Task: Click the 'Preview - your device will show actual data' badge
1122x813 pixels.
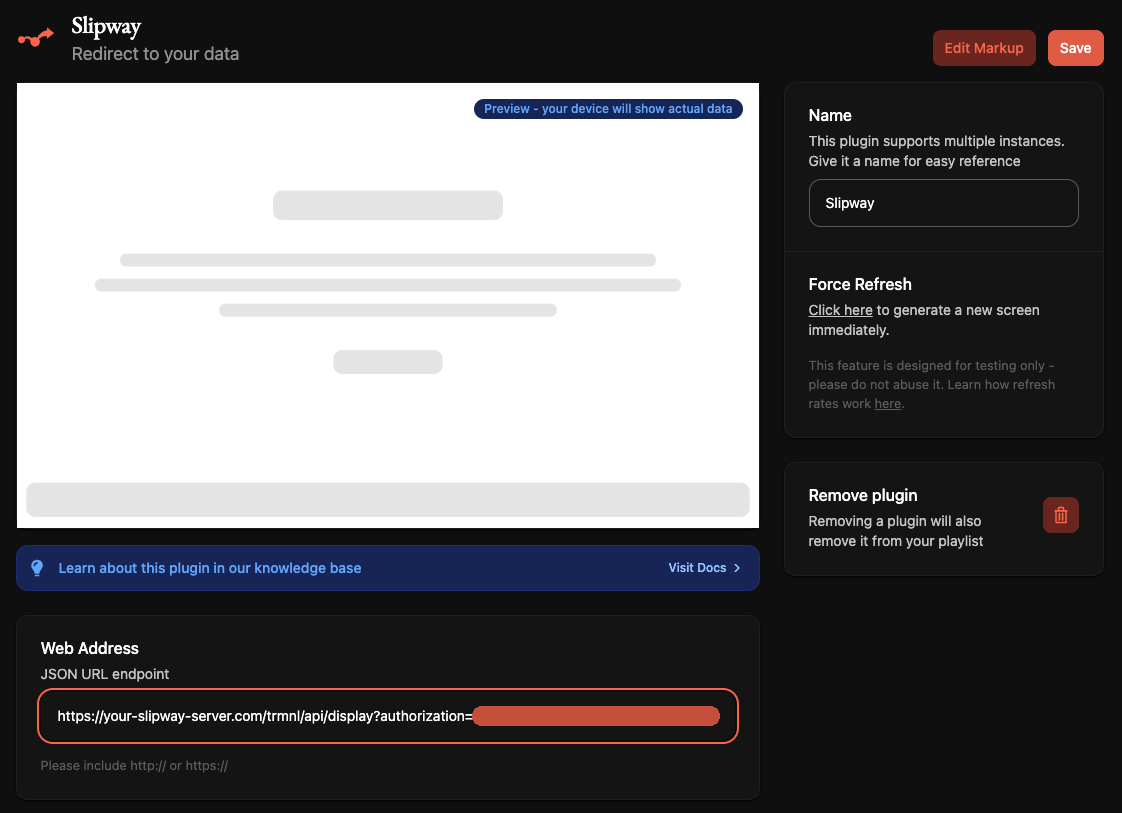Action: (608, 109)
